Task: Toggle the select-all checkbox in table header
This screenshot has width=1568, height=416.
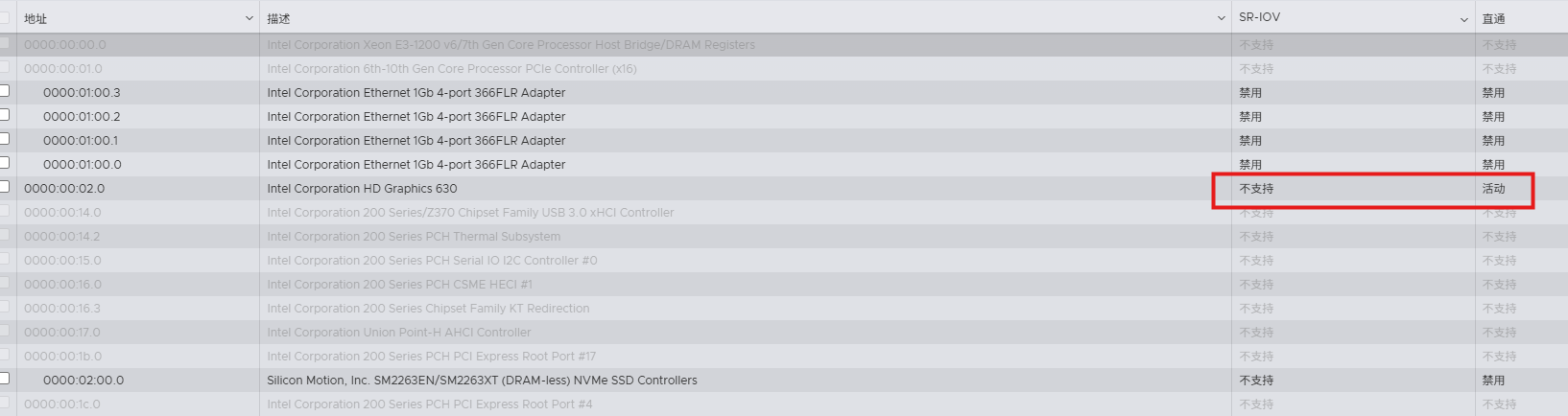Action: (x=5, y=17)
